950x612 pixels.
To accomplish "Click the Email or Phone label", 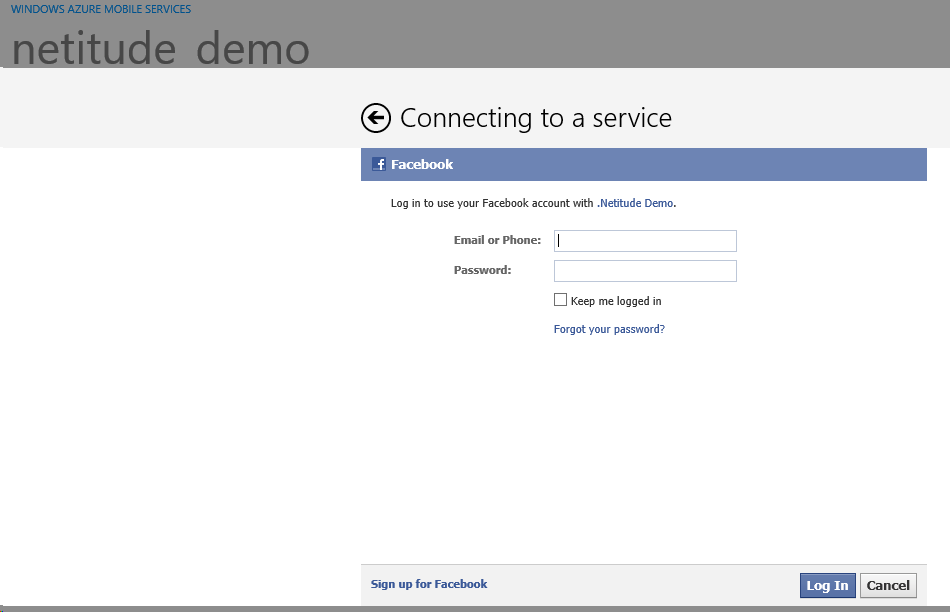I will pyautogui.click(x=497, y=240).
